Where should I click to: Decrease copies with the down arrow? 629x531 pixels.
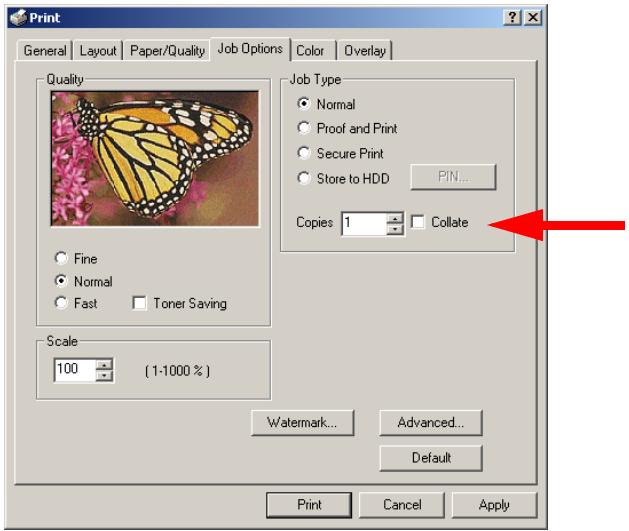click(396, 229)
